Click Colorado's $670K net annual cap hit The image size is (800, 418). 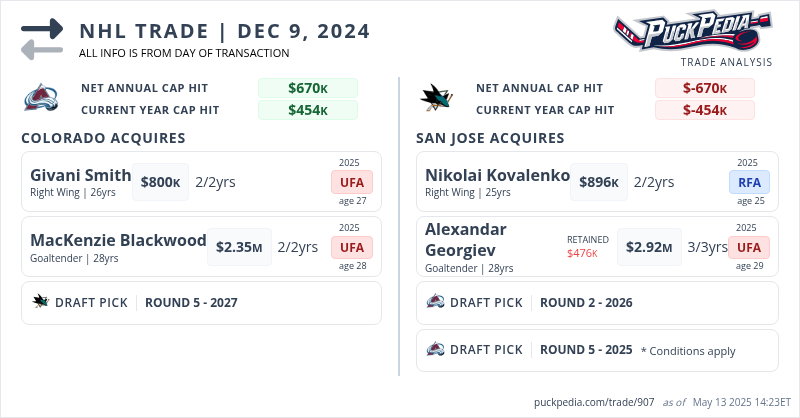point(308,88)
